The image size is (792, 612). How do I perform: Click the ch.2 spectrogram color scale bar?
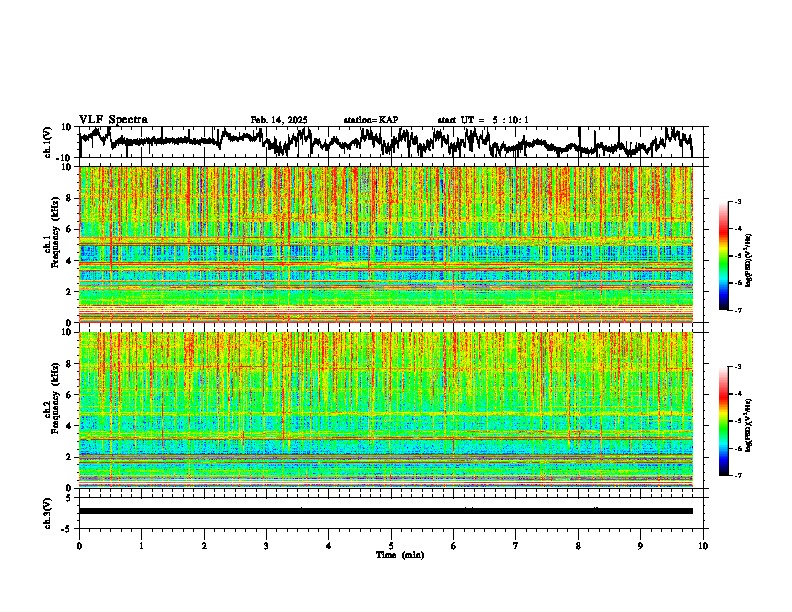tap(723, 421)
